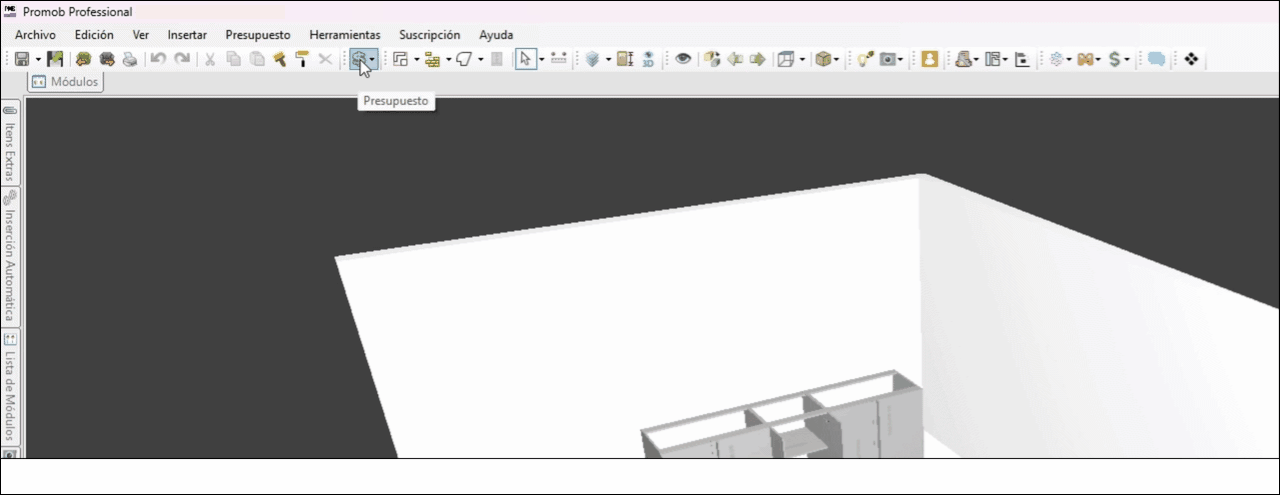Open the Inserción Automática side tab
This screenshot has height=495, width=1280.
click(x=10, y=256)
